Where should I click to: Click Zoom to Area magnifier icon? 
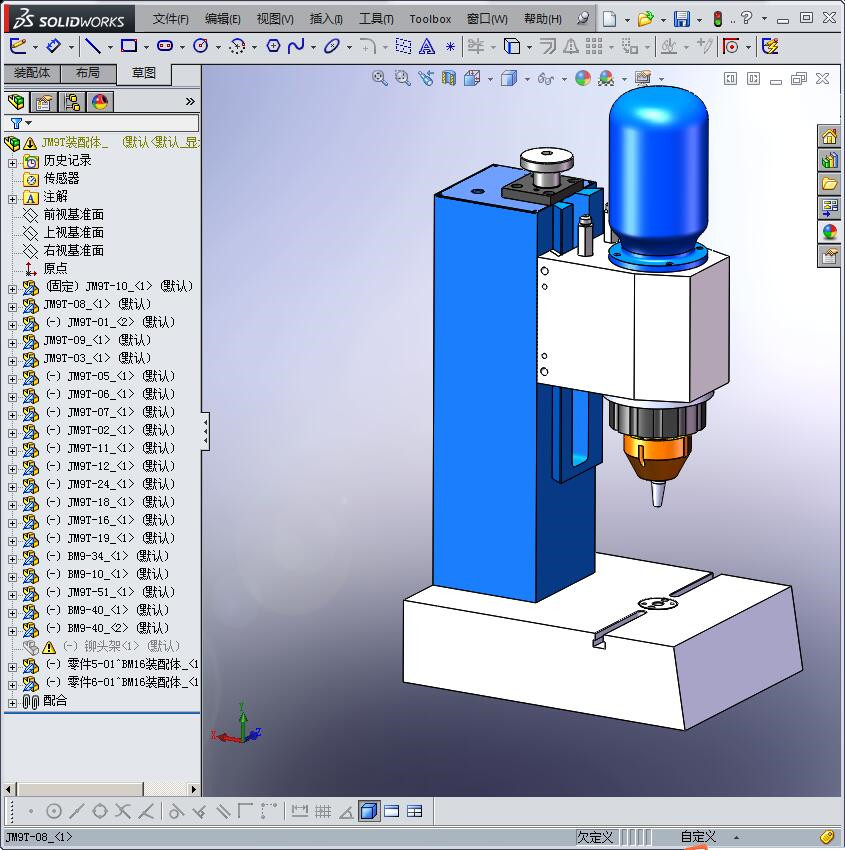(x=403, y=79)
